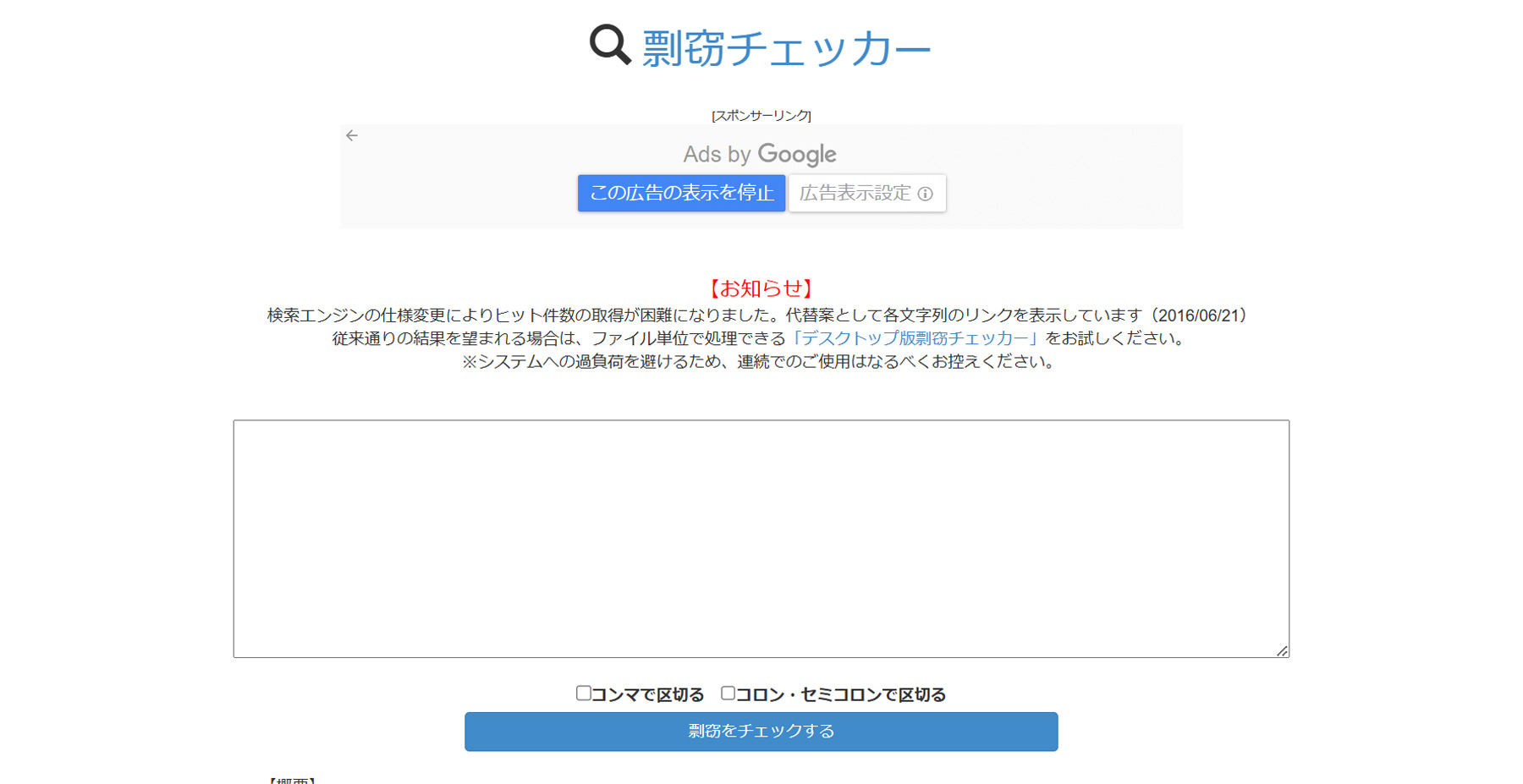
Task: Open the 剽窃チェッカー title link
Action: tap(786, 47)
